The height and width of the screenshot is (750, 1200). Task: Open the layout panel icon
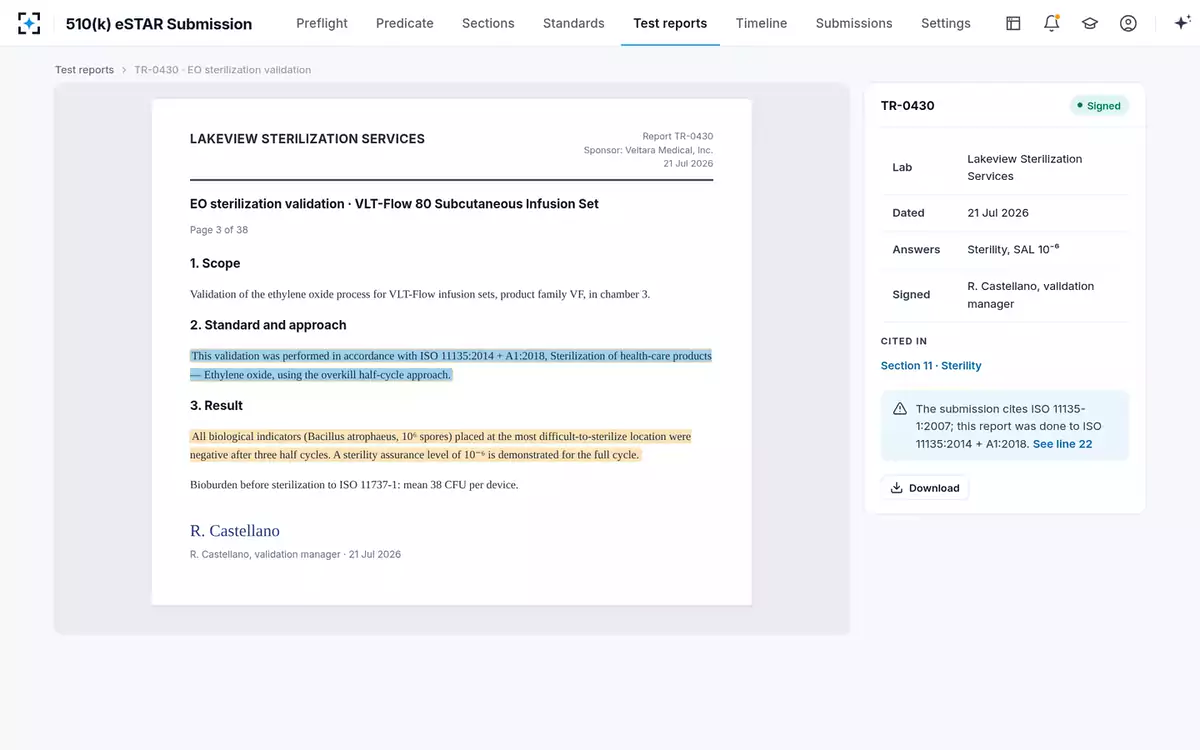(x=1013, y=23)
